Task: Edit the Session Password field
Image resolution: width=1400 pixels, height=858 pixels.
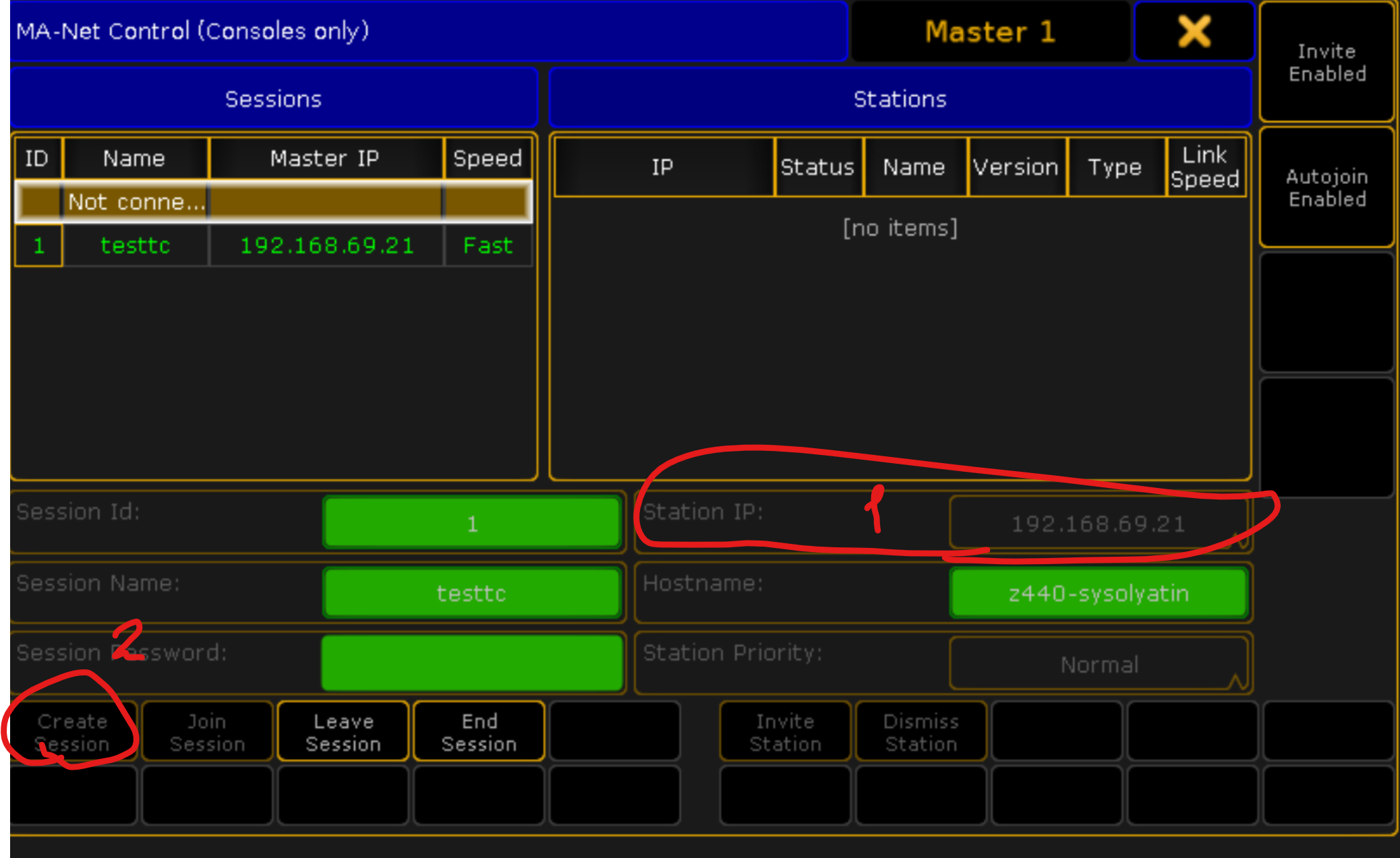Action: coord(472,663)
